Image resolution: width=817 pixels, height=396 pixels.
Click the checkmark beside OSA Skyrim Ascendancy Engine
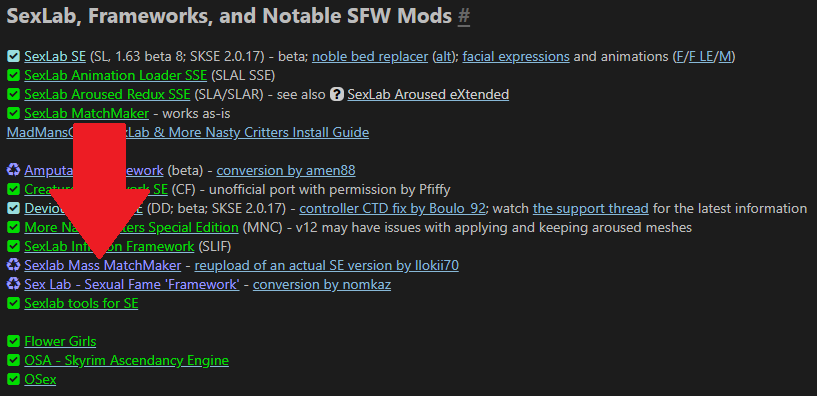14,361
